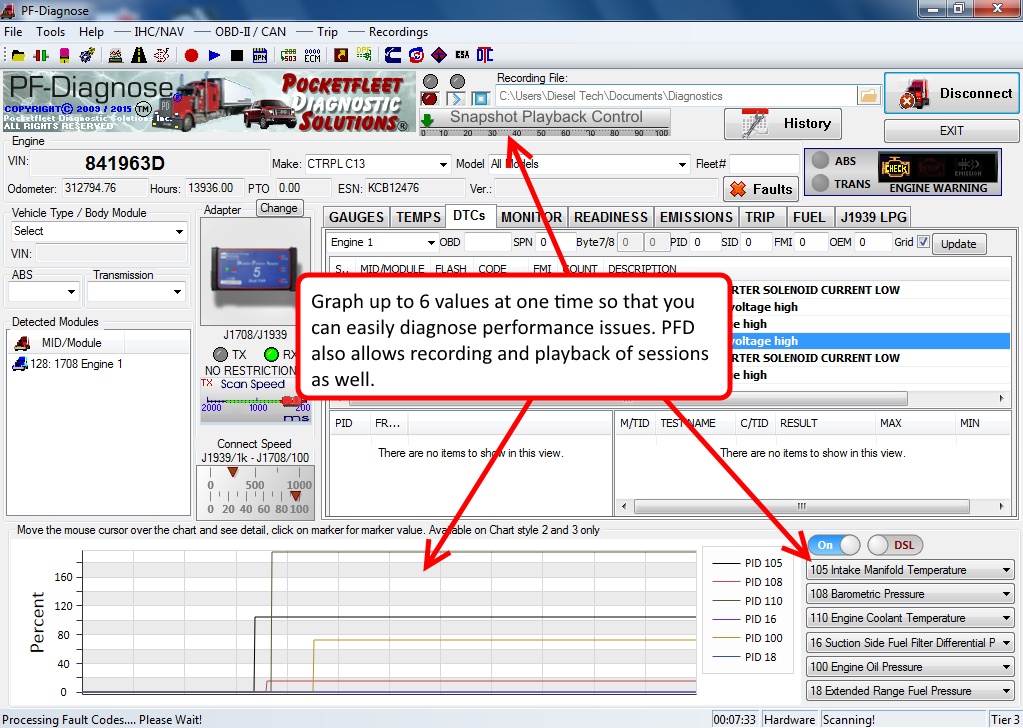Click the red wiring diagram toolbar icon

click(x=162, y=55)
